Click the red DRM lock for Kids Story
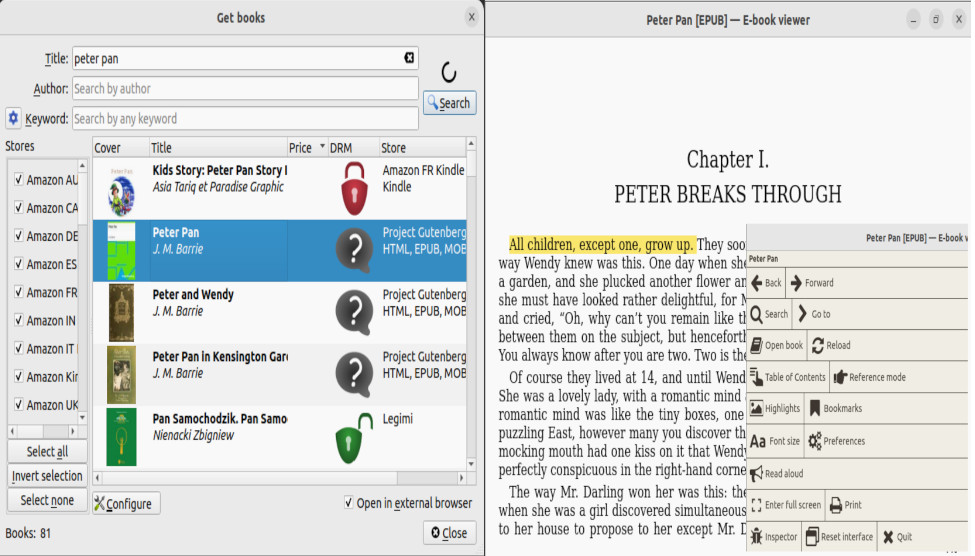Viewport: 975px width, 556px height. [x=354, y=188]
